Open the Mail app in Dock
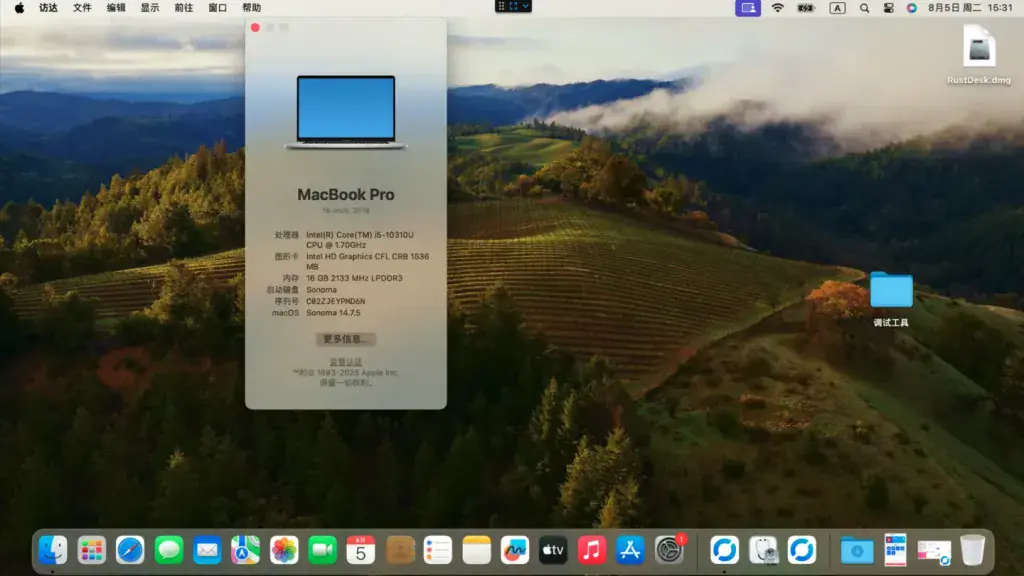 207,551
